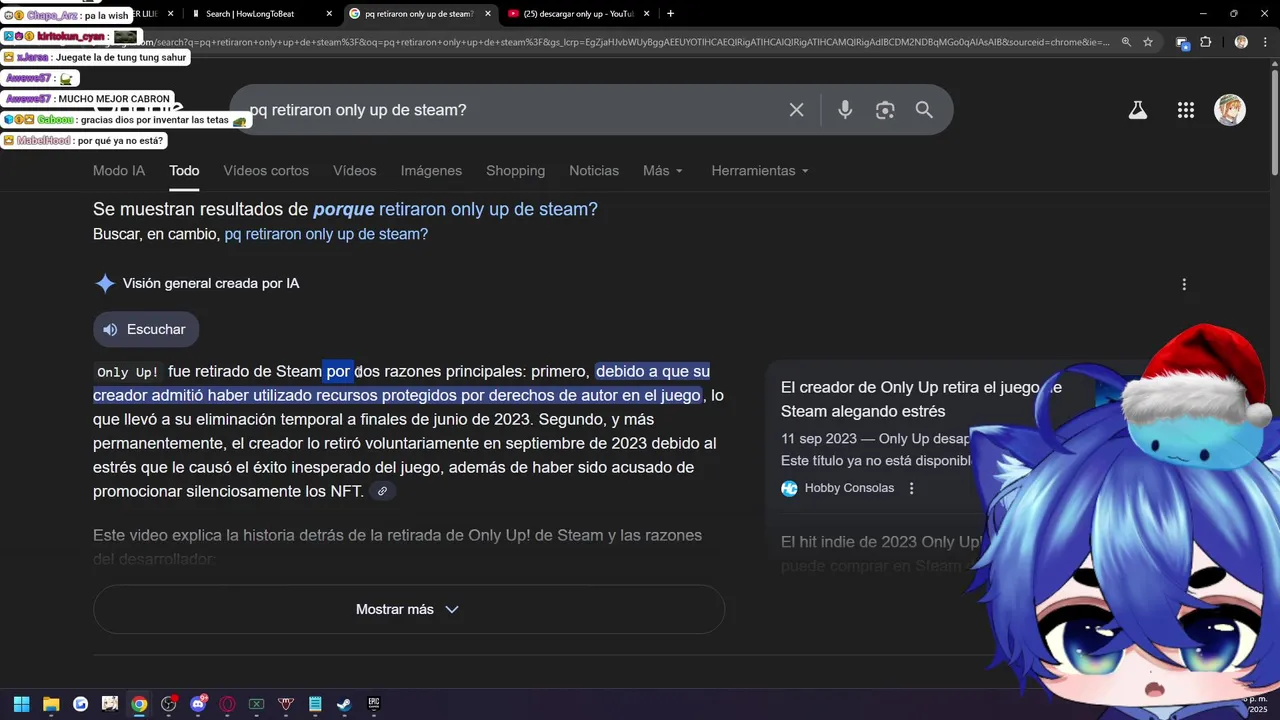Click 'Visión general creada por IA' heading
The image size is (1280, 720).
coord(211,284)
